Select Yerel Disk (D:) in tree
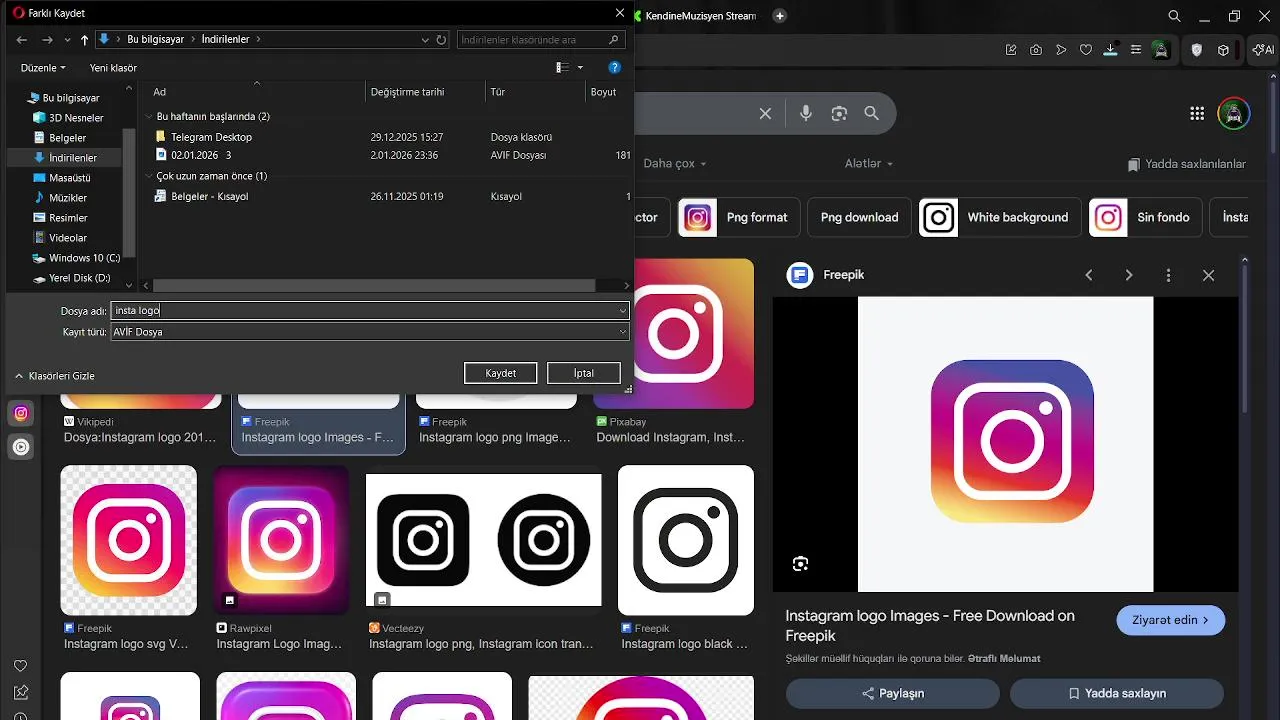 72,278
